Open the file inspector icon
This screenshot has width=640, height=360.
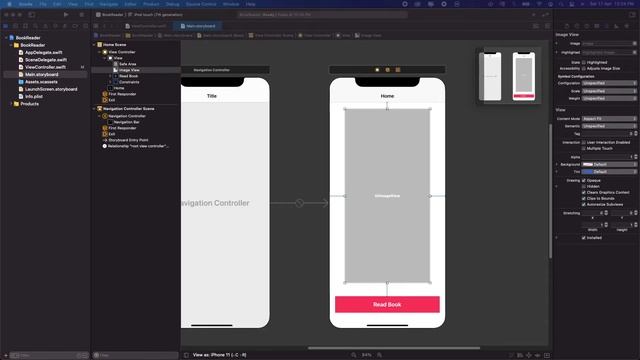coord(567,26)
